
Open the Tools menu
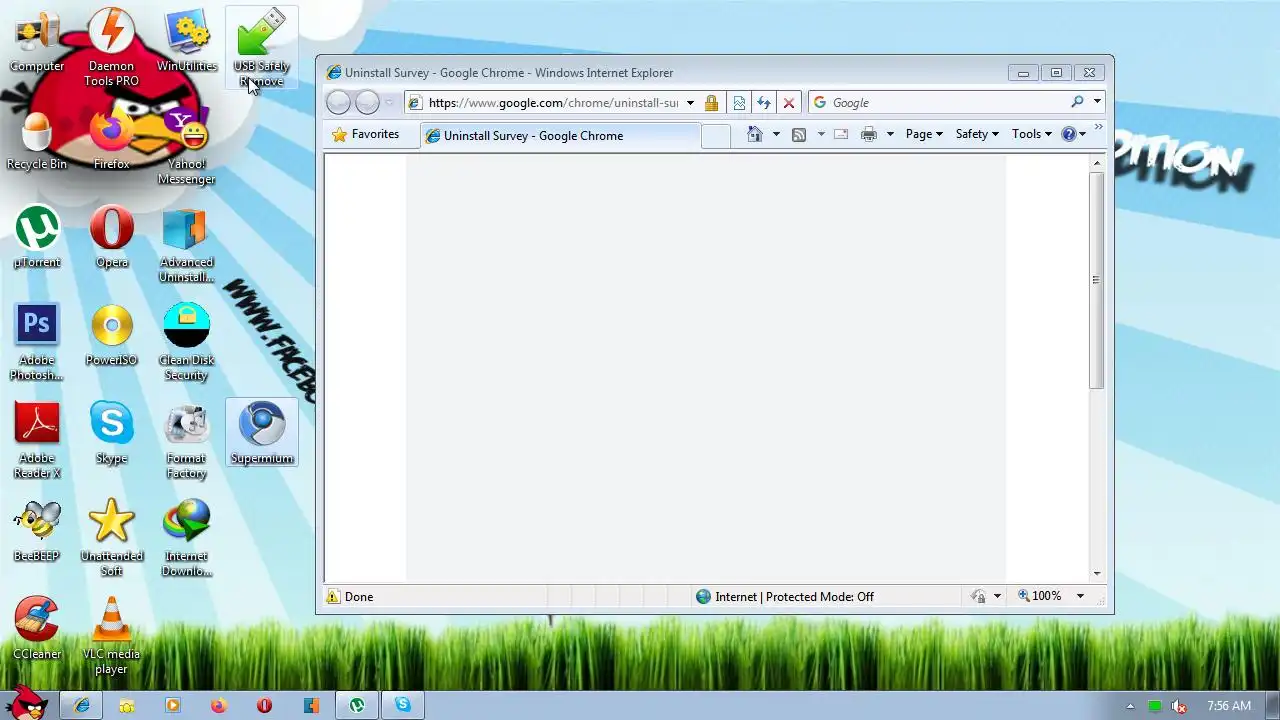pyautogui.click(x=1031, y=134)
